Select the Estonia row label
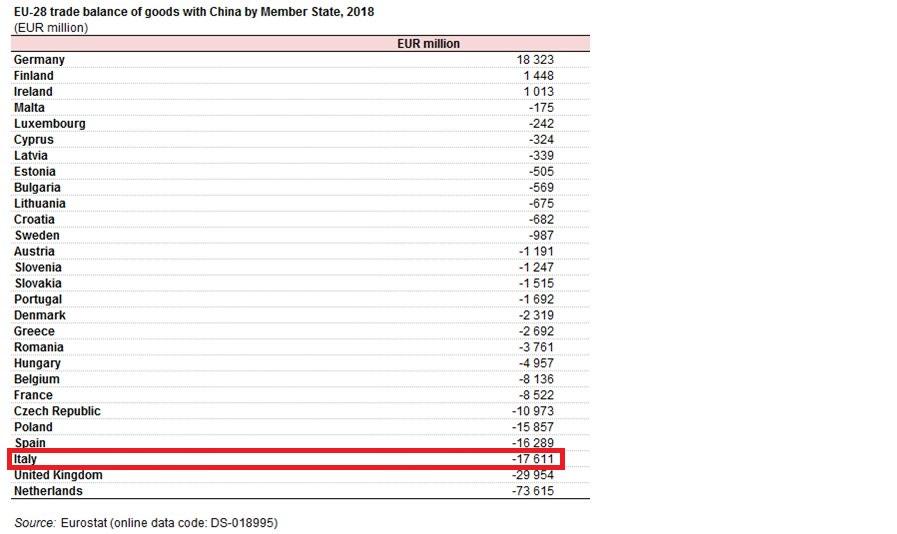Screen dimensions: 897x534 click(x=35, y=172)
